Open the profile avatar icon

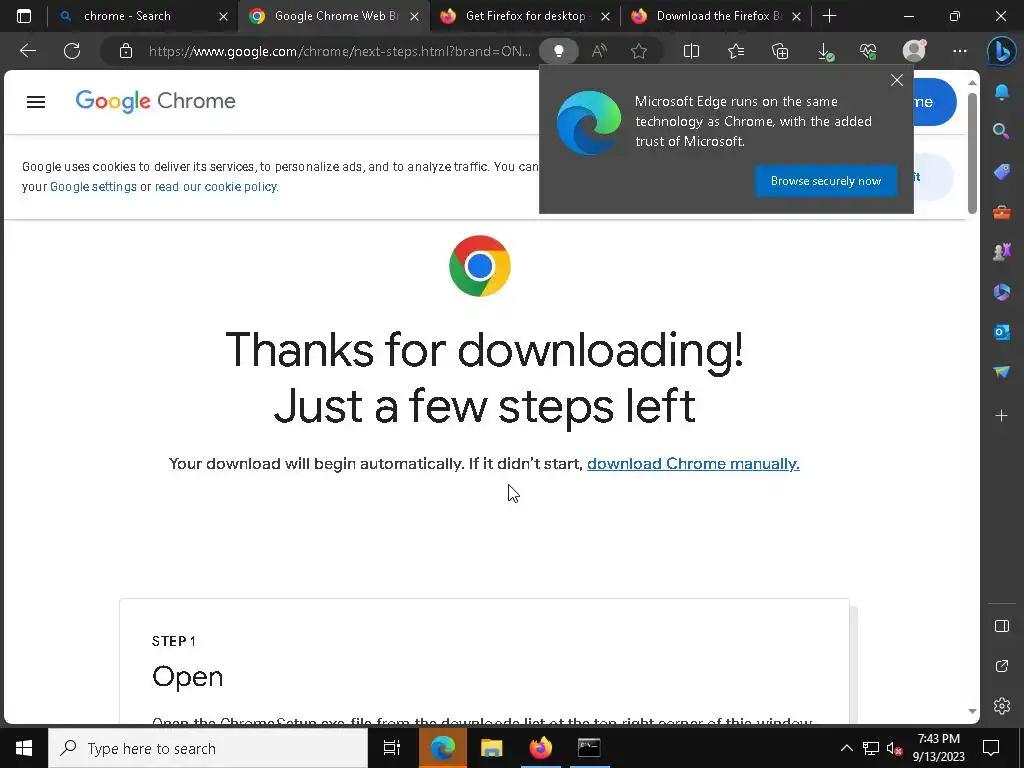click(x=914, y=50)
